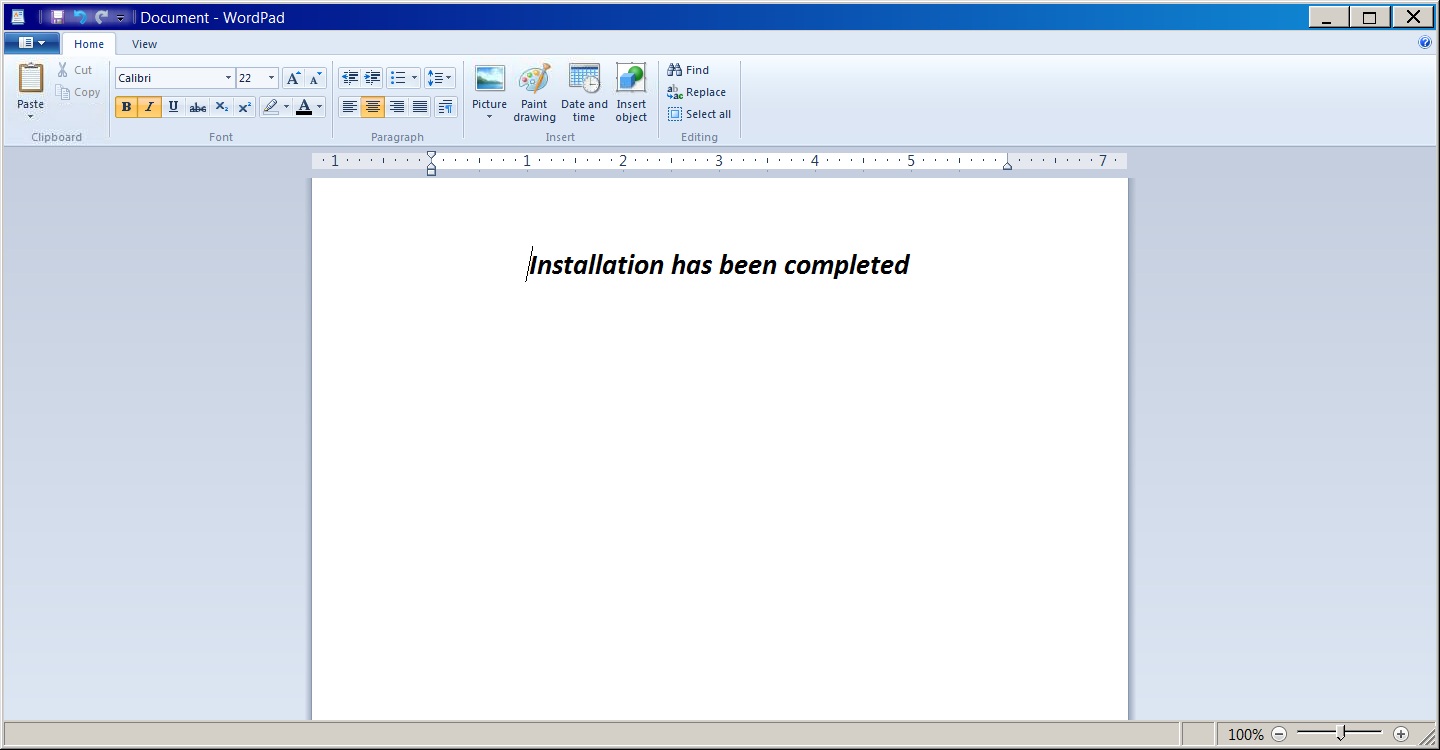This screenshot has height=750, width=1440.
Task: Toggle Strikethrough formatting
Action: (x=197, y=107)
